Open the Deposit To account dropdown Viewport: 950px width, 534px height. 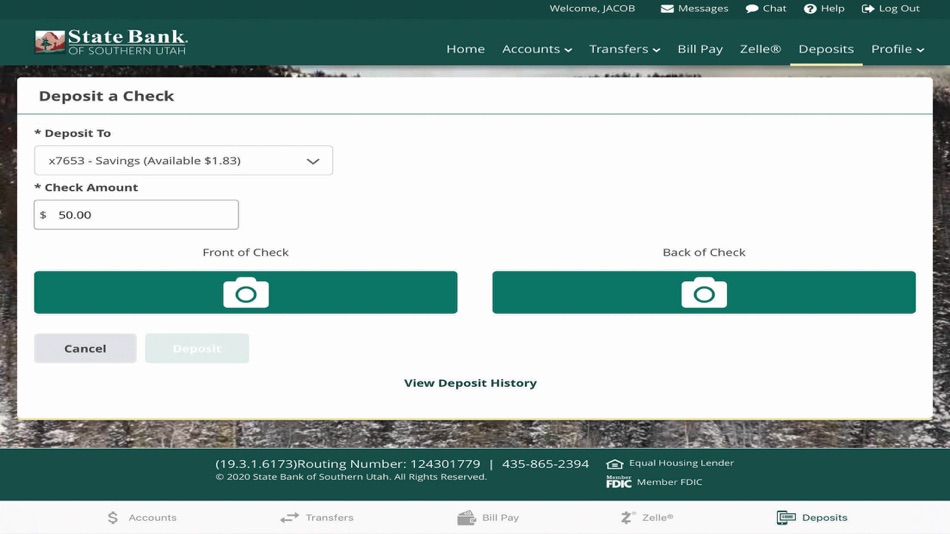[x=184, y=161]
